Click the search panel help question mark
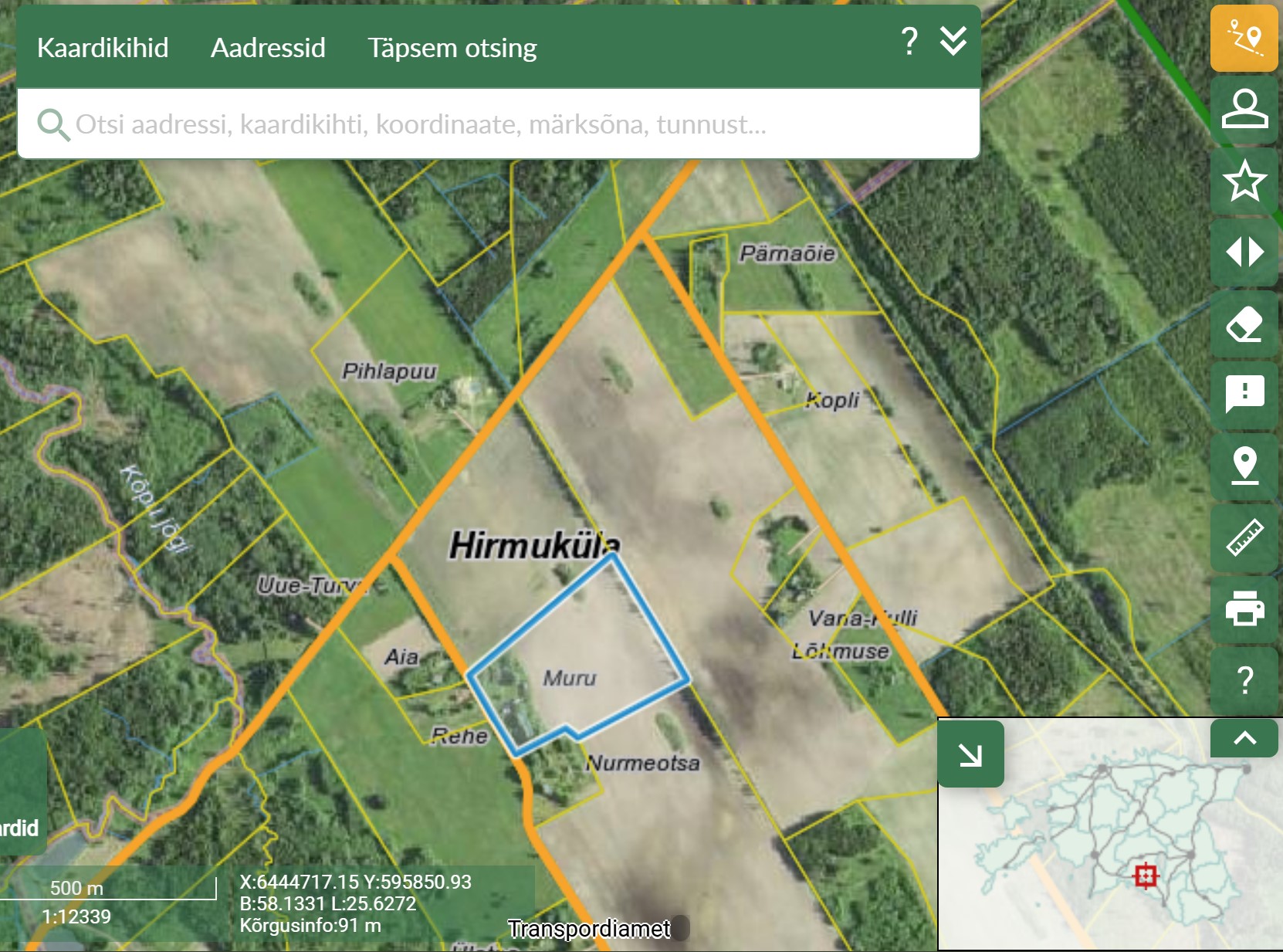Screen dimensions: 1283x952 pyautogui.click(x=909, y=41)
